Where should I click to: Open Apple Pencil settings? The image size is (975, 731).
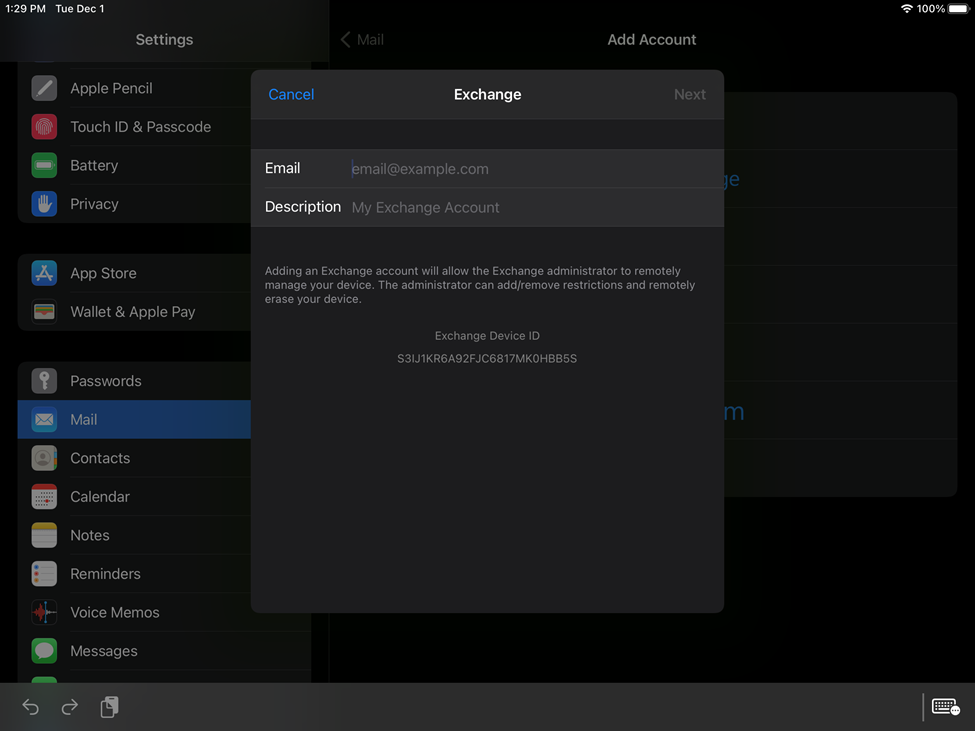coord(134,88)
